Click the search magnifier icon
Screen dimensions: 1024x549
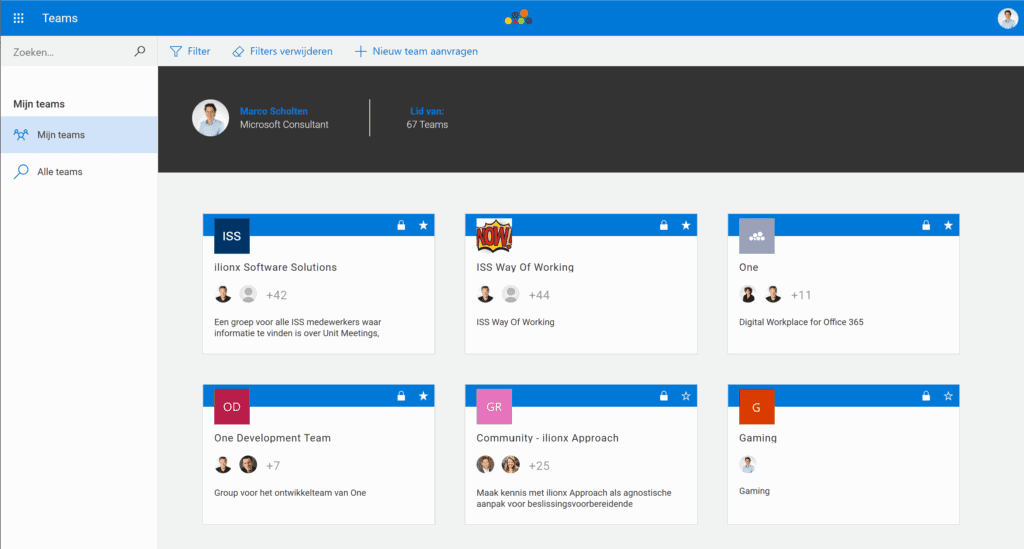click(x=140, y=51)
